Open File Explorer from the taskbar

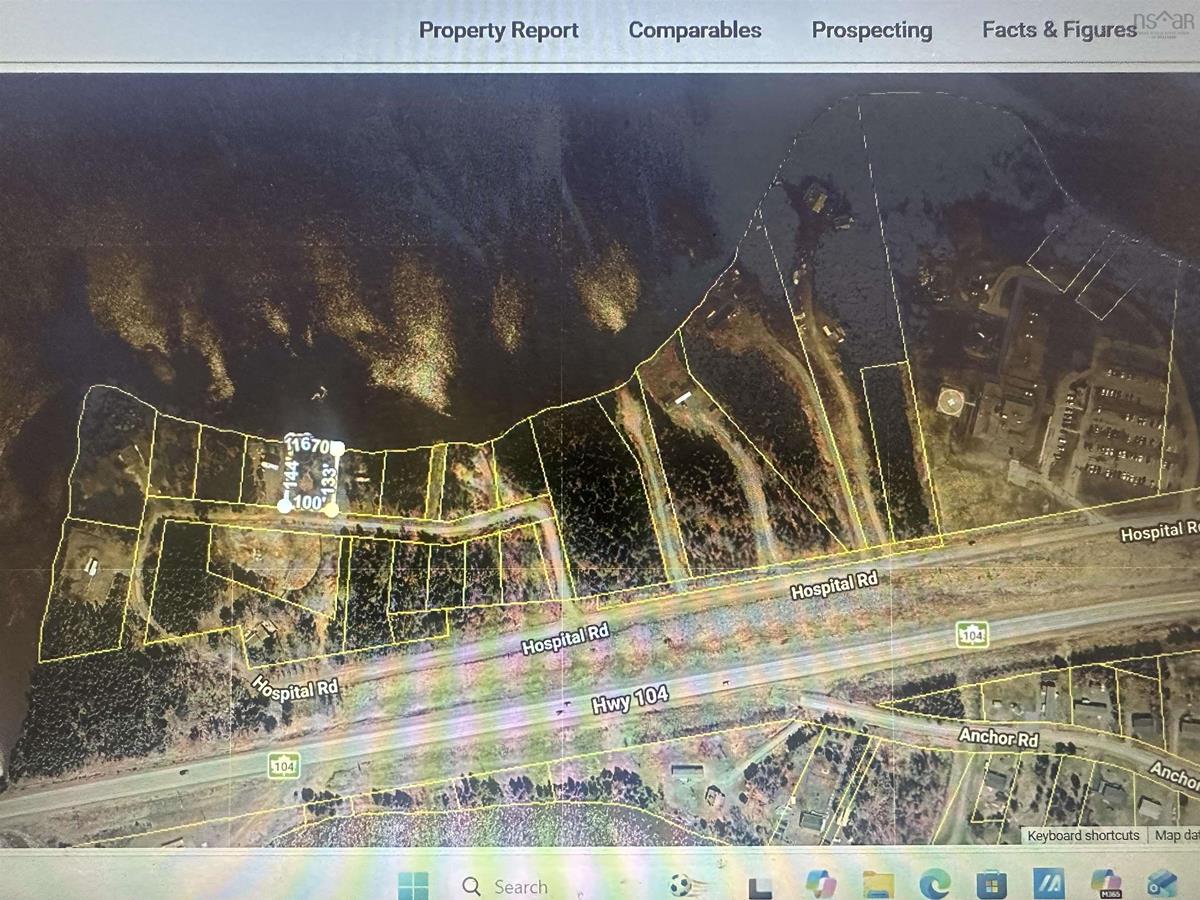pos(877,885)
